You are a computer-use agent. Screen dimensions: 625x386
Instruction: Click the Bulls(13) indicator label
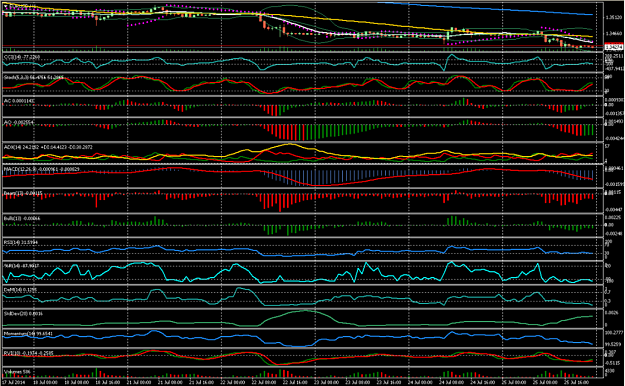click(22, 219)
